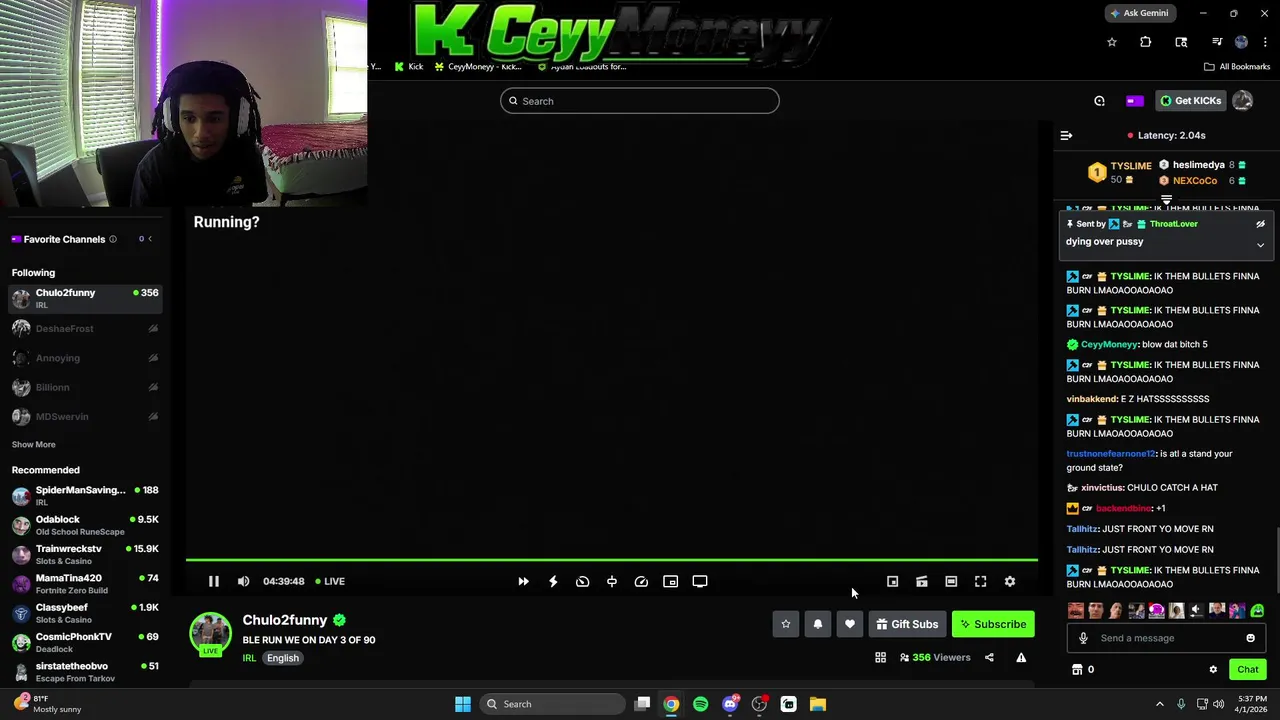Send the message with the Chat button
This screenshot has width=1280, height=720.
click(1247, 670)
